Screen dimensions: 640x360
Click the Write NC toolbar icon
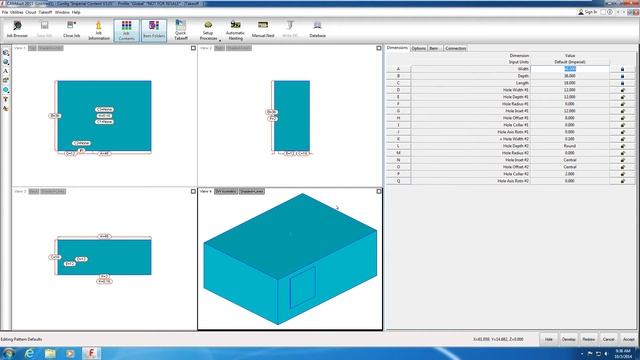[290, 30]
